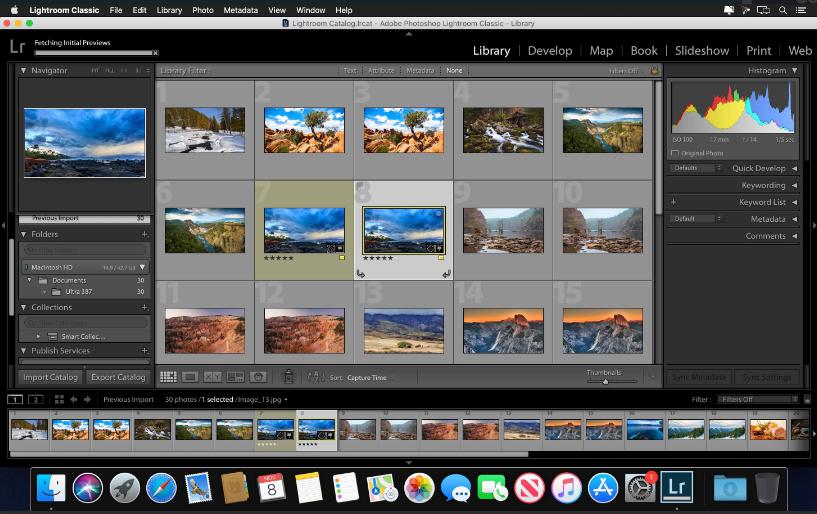Create new collection with plus icon
Viewport: 817px width, 514px height.
pyautogui.click(x=144, y=308)
